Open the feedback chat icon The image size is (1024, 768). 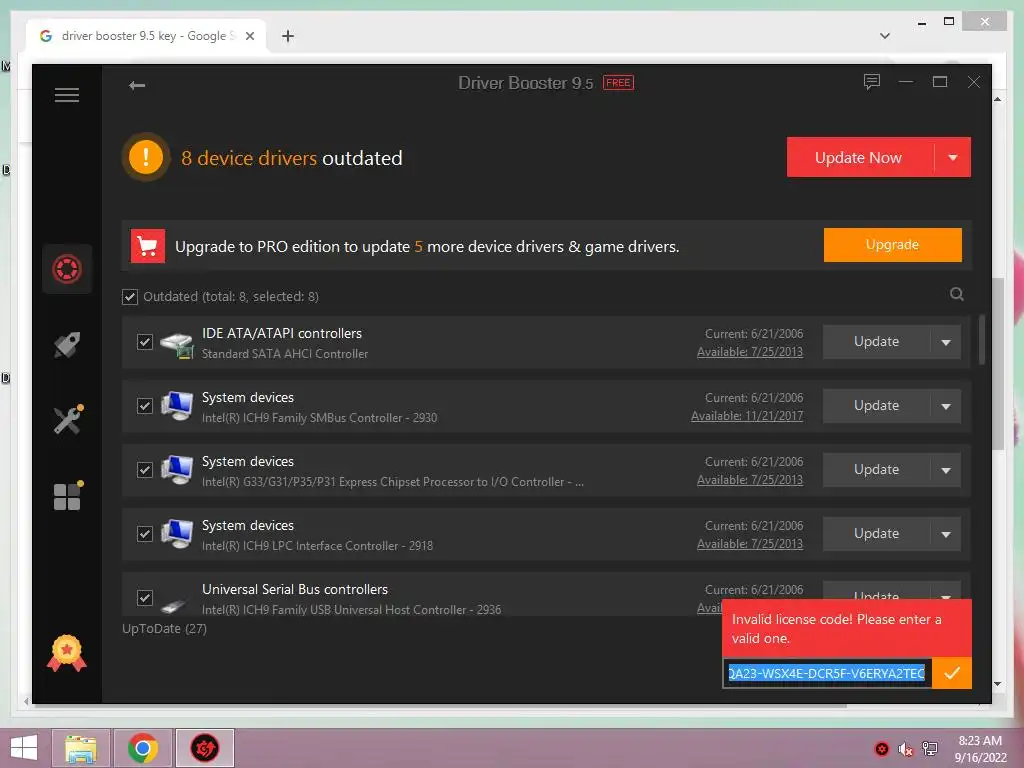872,82
